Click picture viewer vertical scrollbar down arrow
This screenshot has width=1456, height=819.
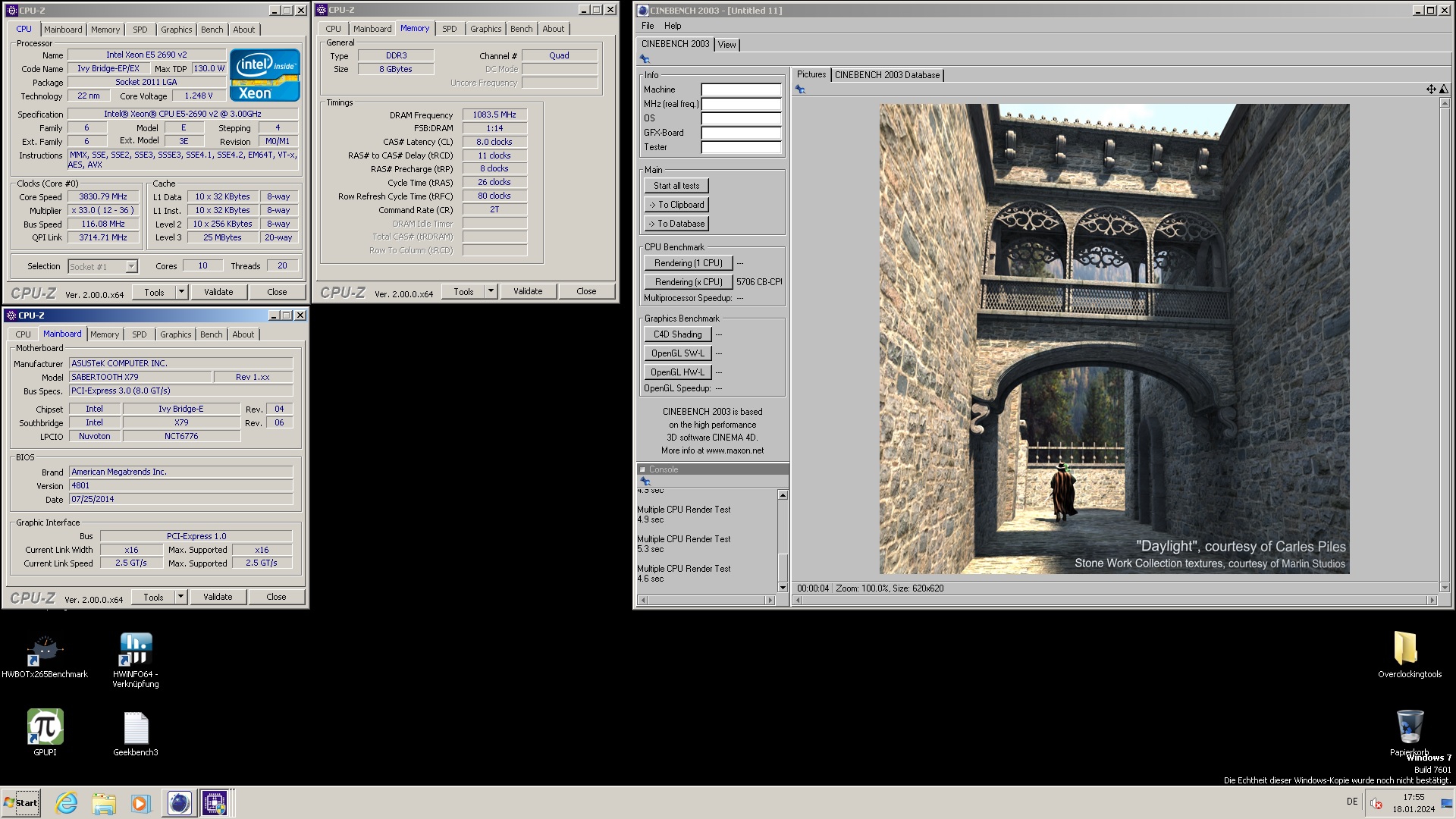pyautogui.click(x=1445, y=588)
